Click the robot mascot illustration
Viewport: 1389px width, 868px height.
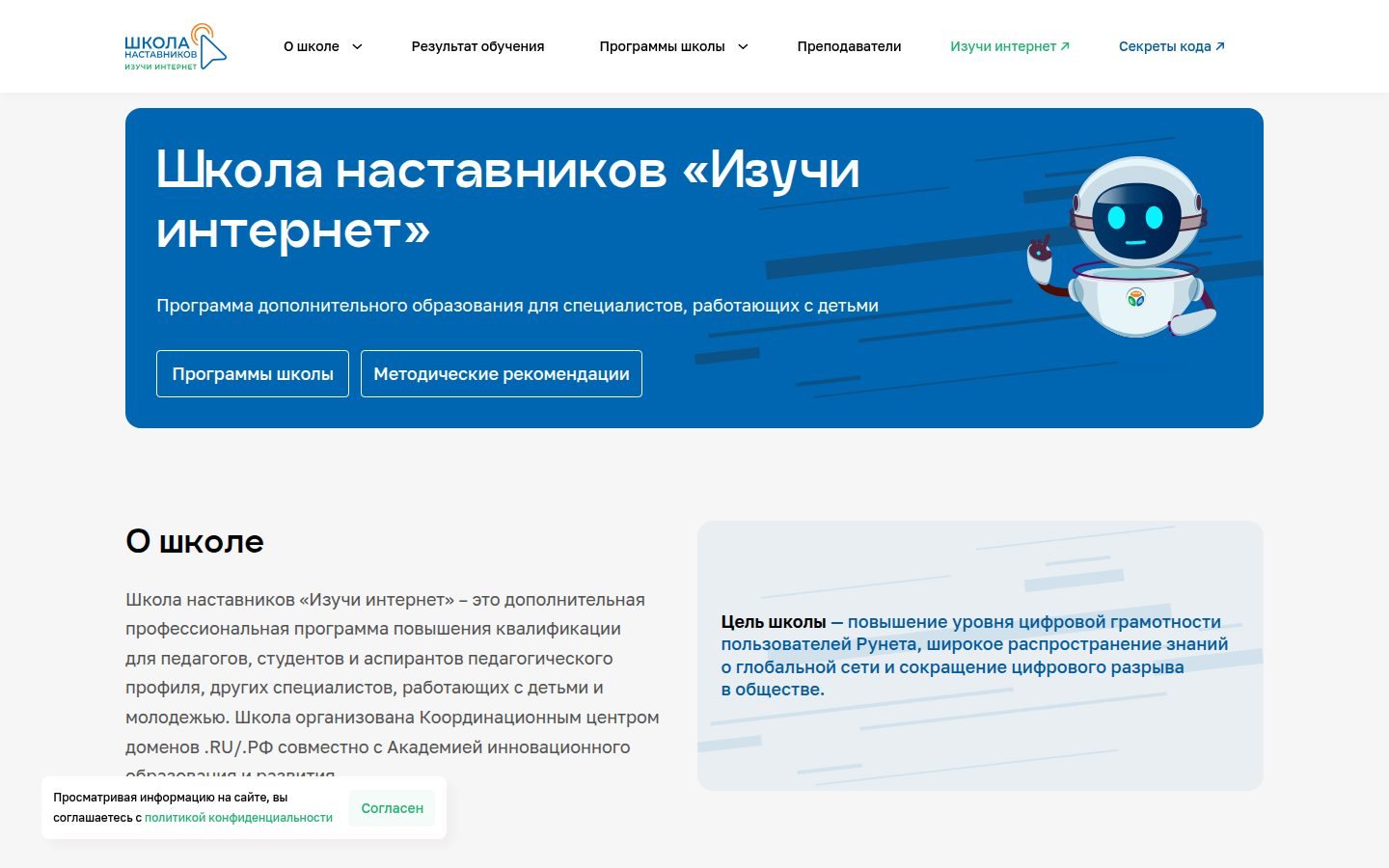[x=1122, y=247]
